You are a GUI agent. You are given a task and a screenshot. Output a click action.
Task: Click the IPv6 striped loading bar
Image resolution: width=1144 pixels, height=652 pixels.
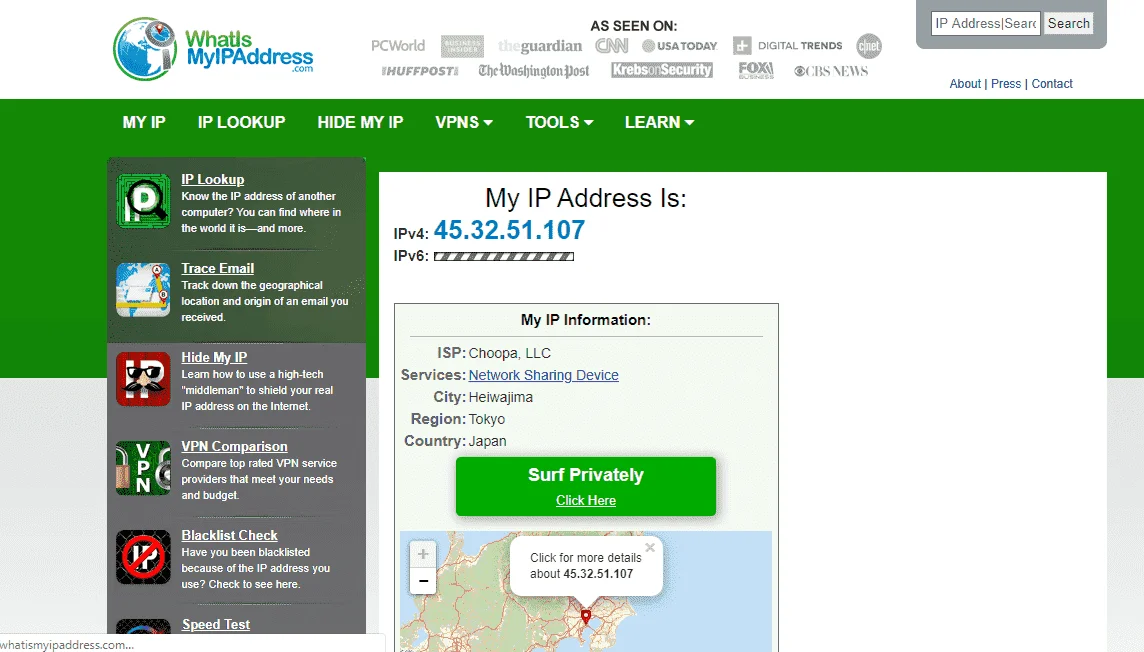(x=504, y=256)
